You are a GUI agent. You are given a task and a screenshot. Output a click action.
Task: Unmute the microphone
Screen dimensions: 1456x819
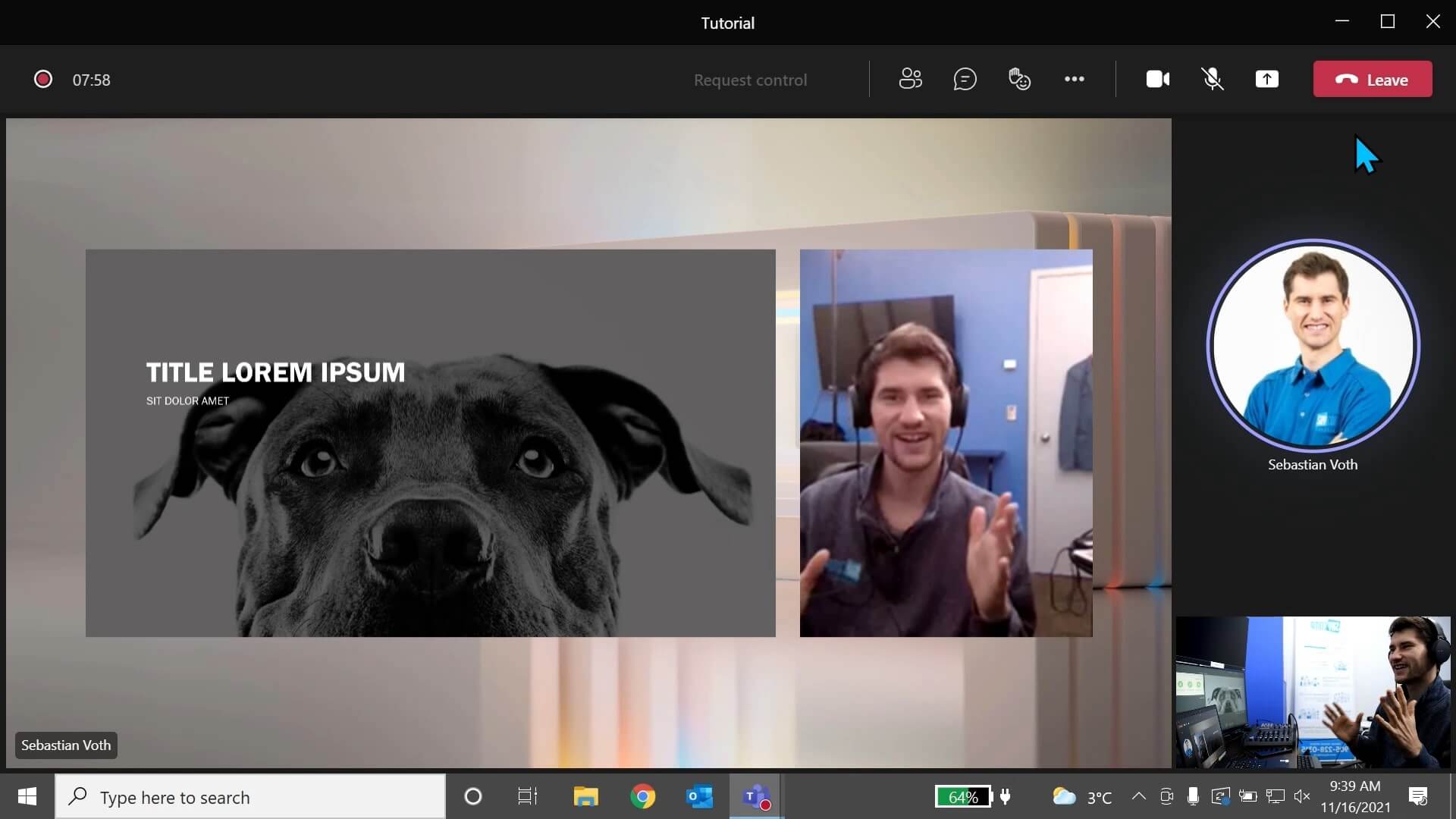pyautogui.click(x=1212, y=79)
